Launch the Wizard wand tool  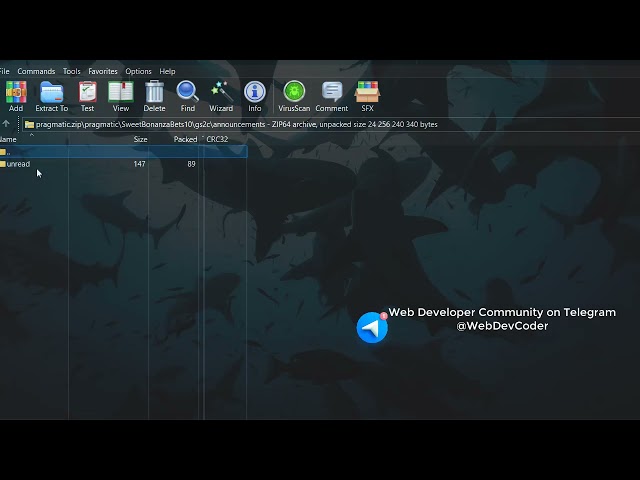click(x=221, y=96)
